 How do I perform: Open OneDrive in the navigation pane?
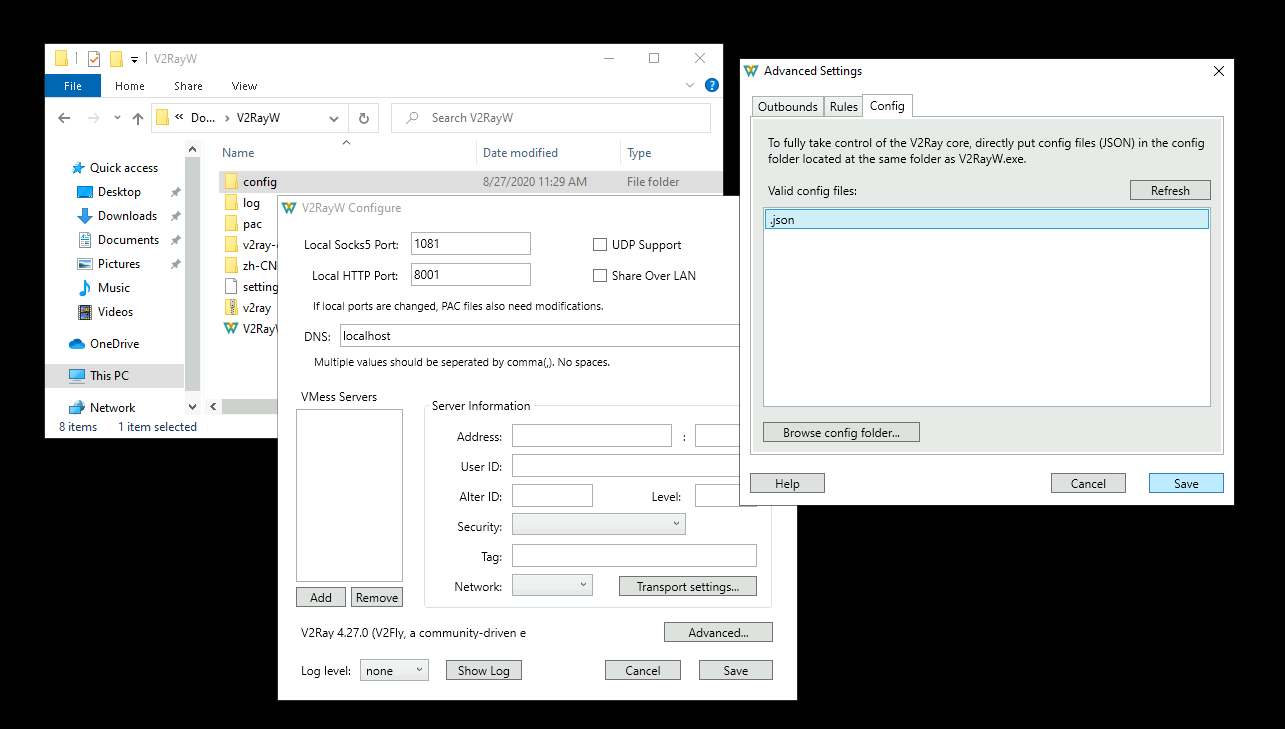pos(104,344)
